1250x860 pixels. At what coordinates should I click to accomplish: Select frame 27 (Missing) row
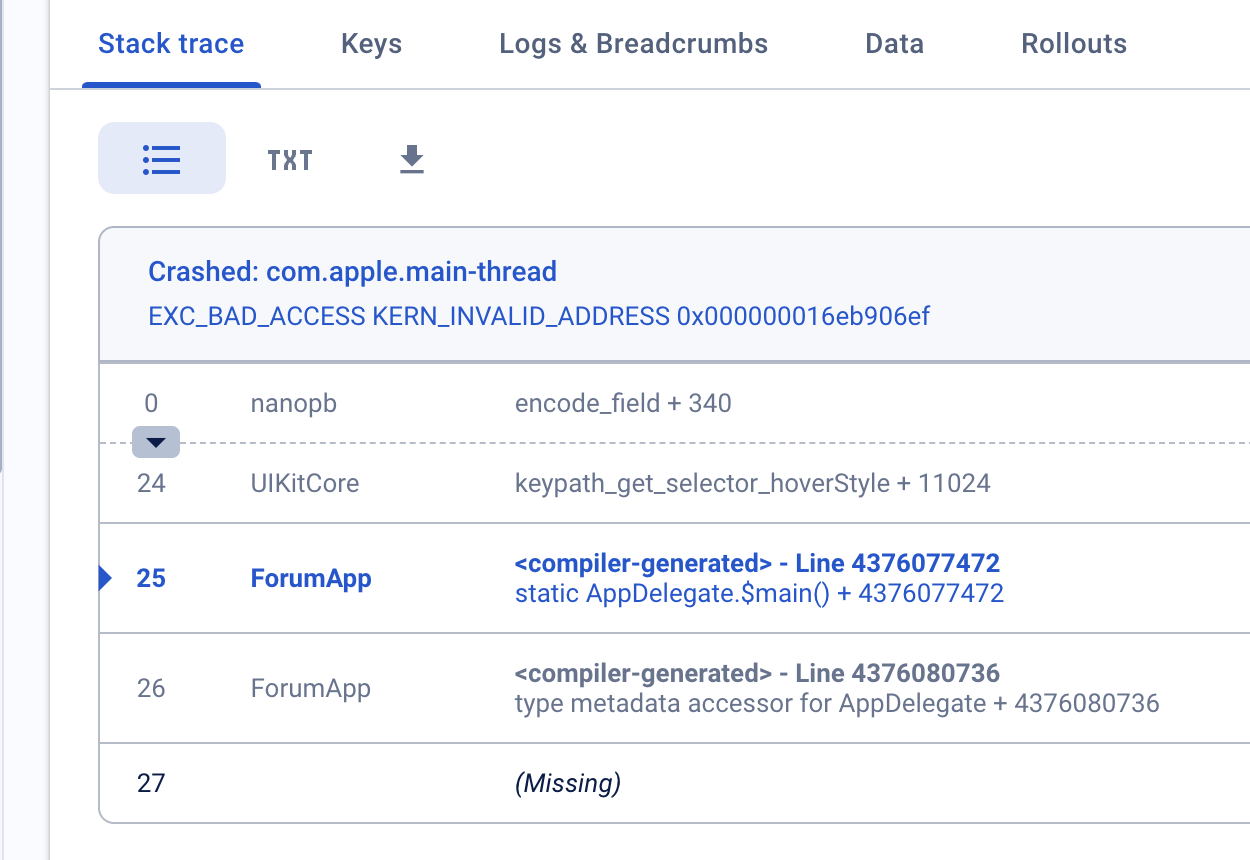point(675,783)
